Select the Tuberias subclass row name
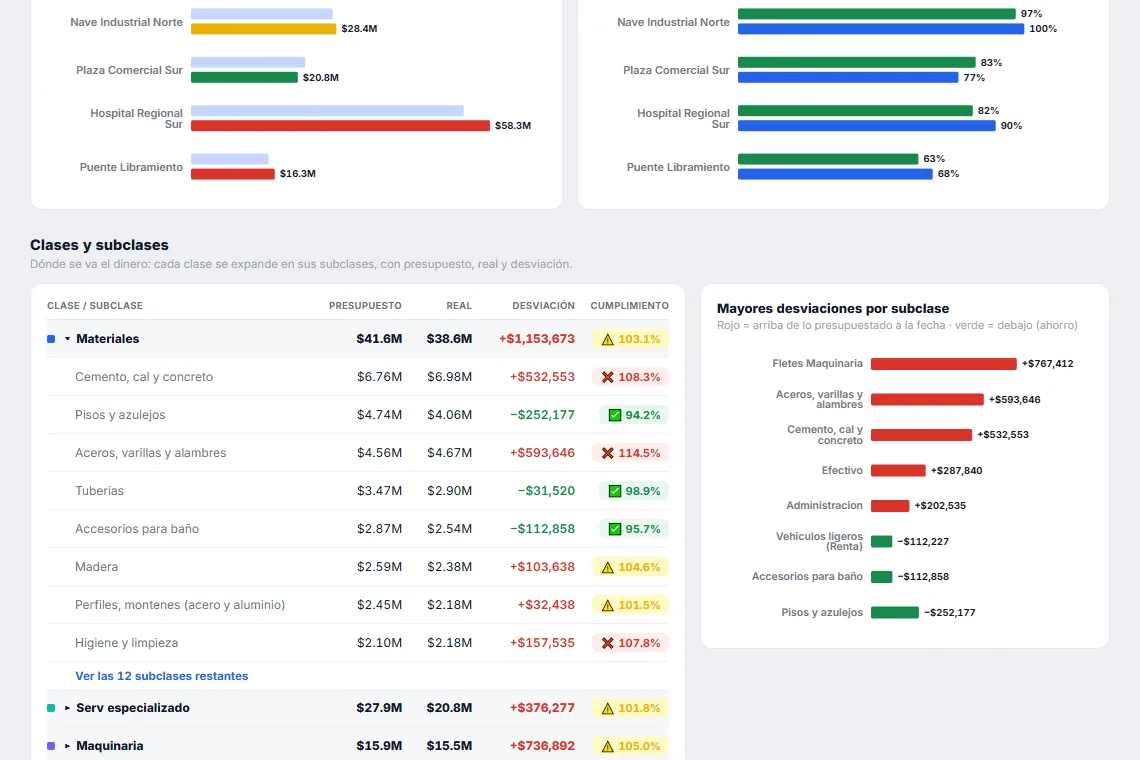The height and width of the screenshot is (760, 1140). [x=99, y=491]
